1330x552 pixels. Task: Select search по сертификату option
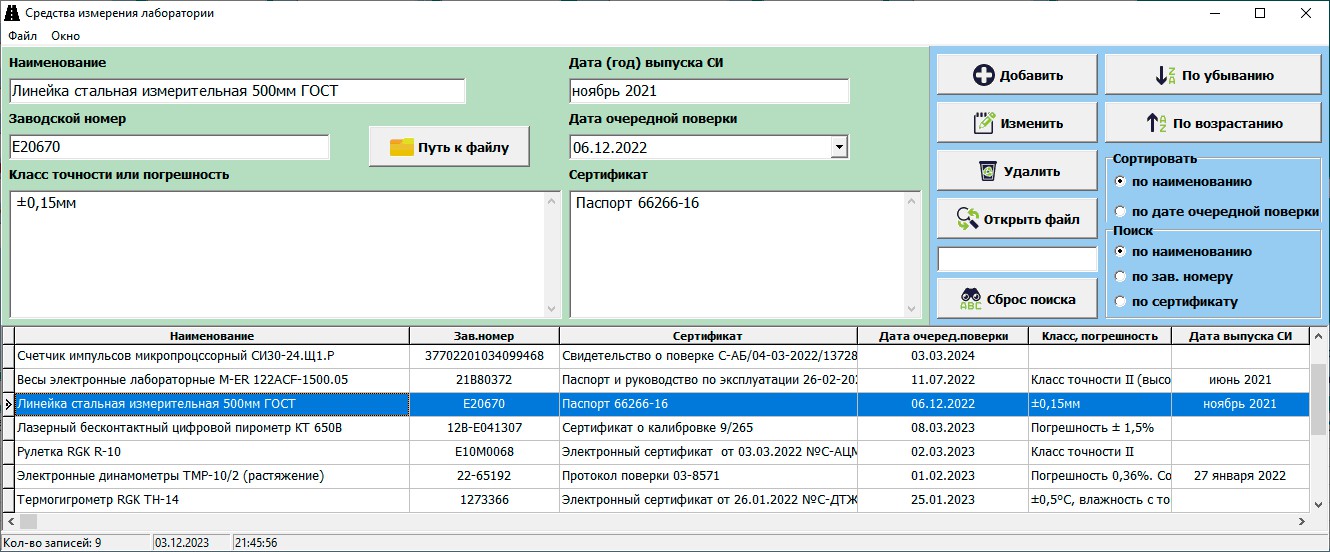point(1120,302)
